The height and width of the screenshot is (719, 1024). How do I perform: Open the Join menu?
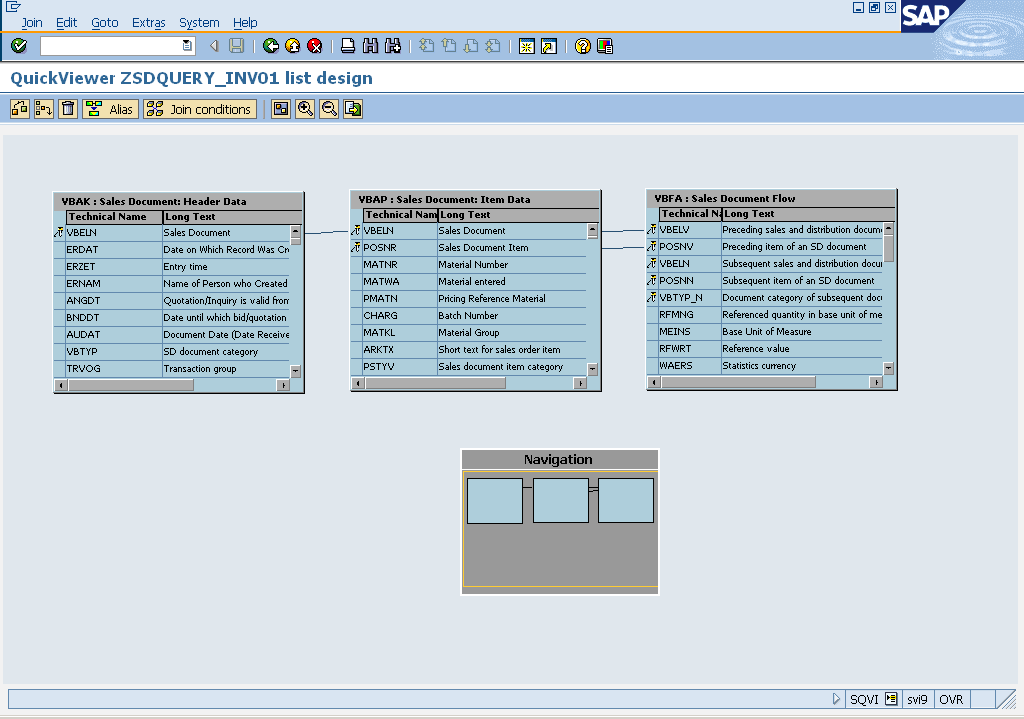31,22
